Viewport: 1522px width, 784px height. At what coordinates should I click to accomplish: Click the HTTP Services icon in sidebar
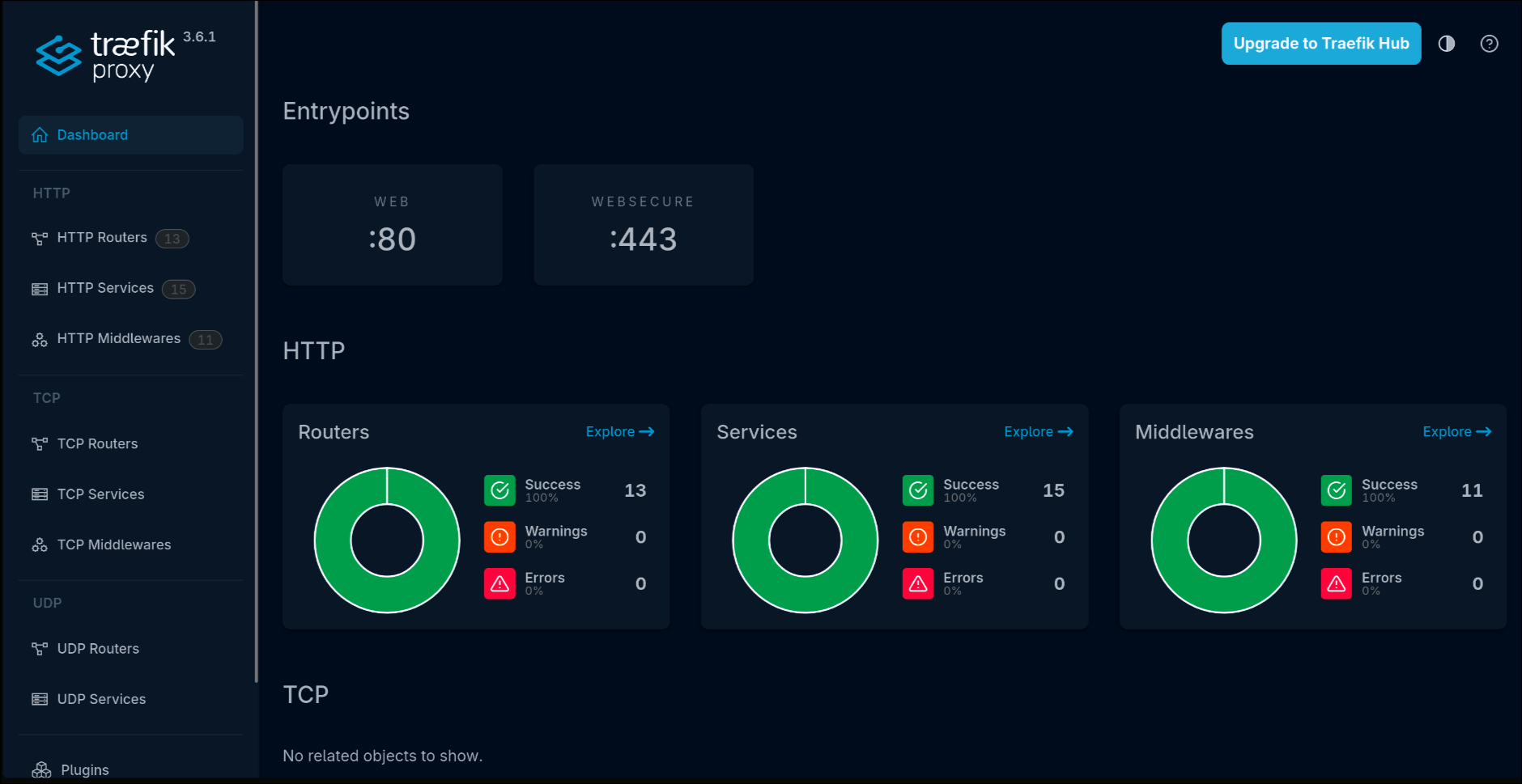click(x=40, y=288)
